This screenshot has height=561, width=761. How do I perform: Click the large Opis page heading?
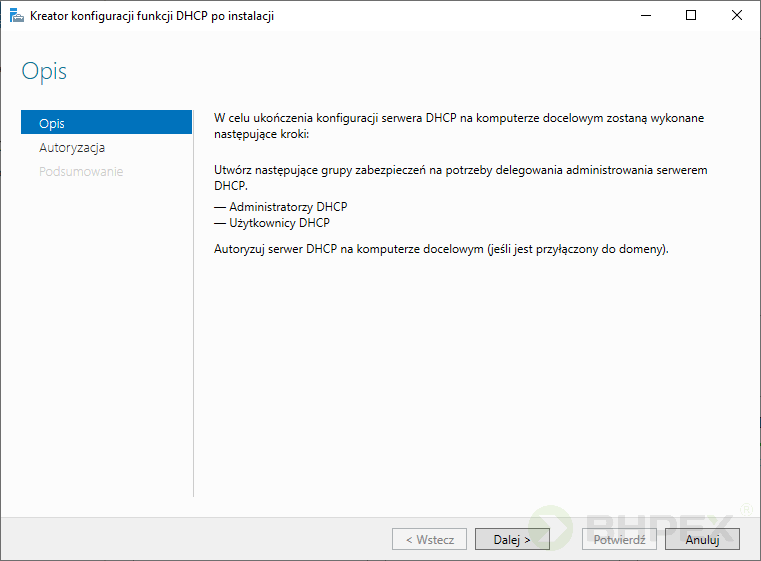pos(45,72)
